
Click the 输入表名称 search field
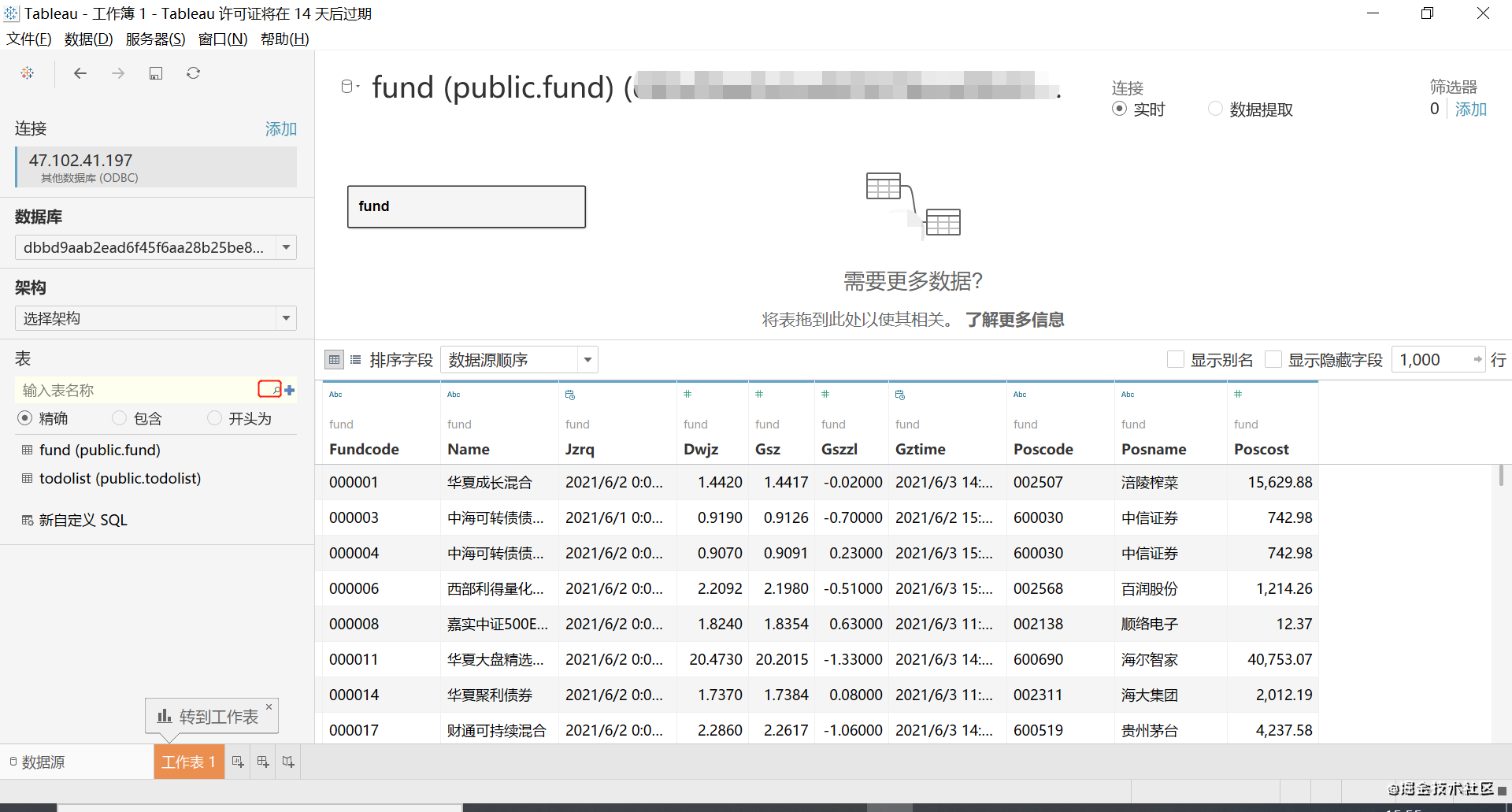point(138,390)
